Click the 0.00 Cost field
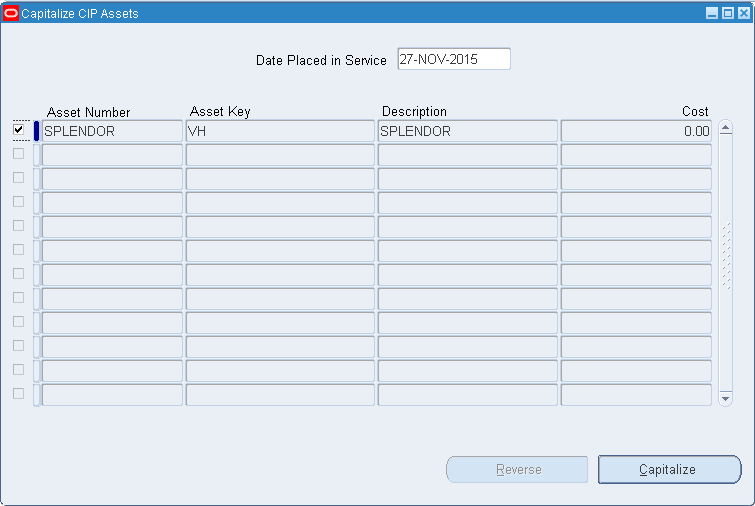Image resolution: width=755 pixels, height=506 pixels. tap(636, 131)
